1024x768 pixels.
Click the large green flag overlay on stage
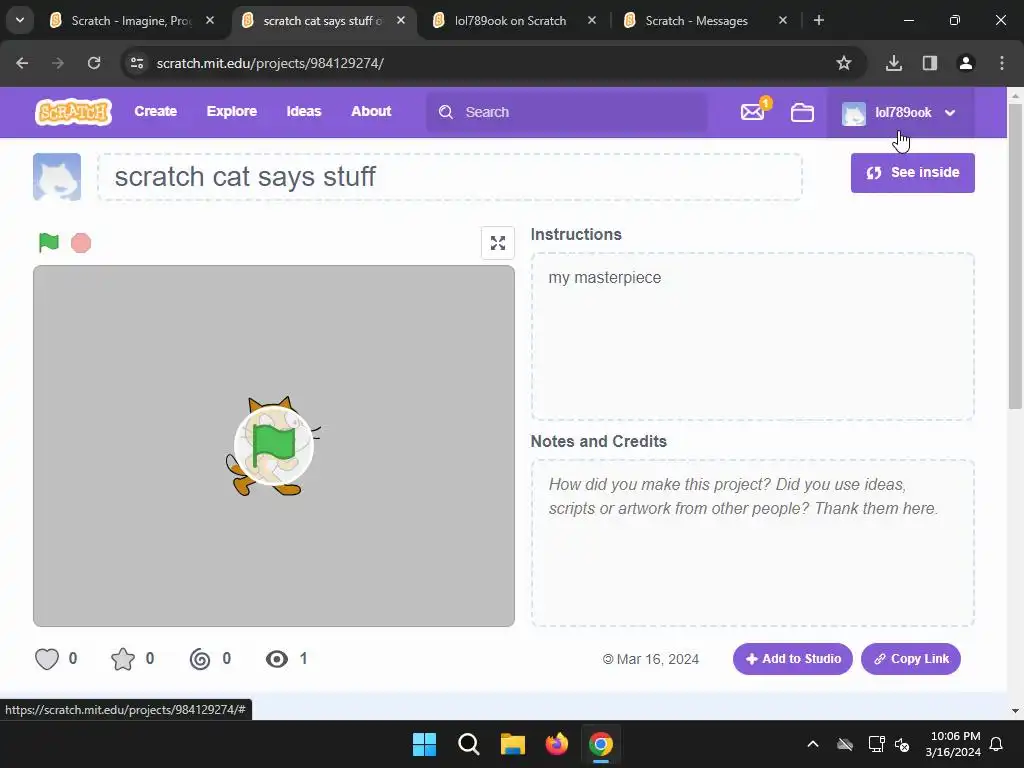(x=274, y=445)
